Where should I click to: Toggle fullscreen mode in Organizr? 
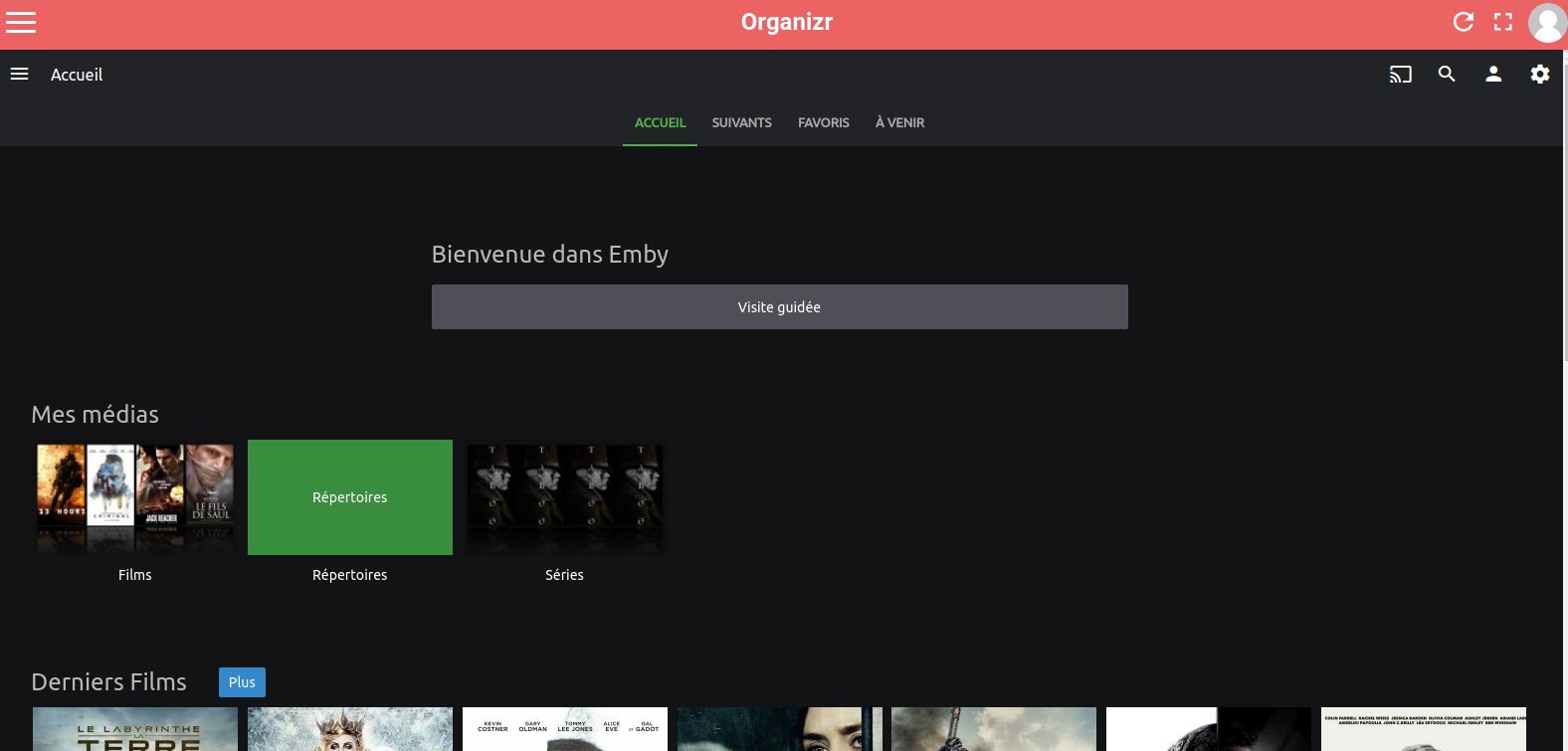coord(1503,22)
